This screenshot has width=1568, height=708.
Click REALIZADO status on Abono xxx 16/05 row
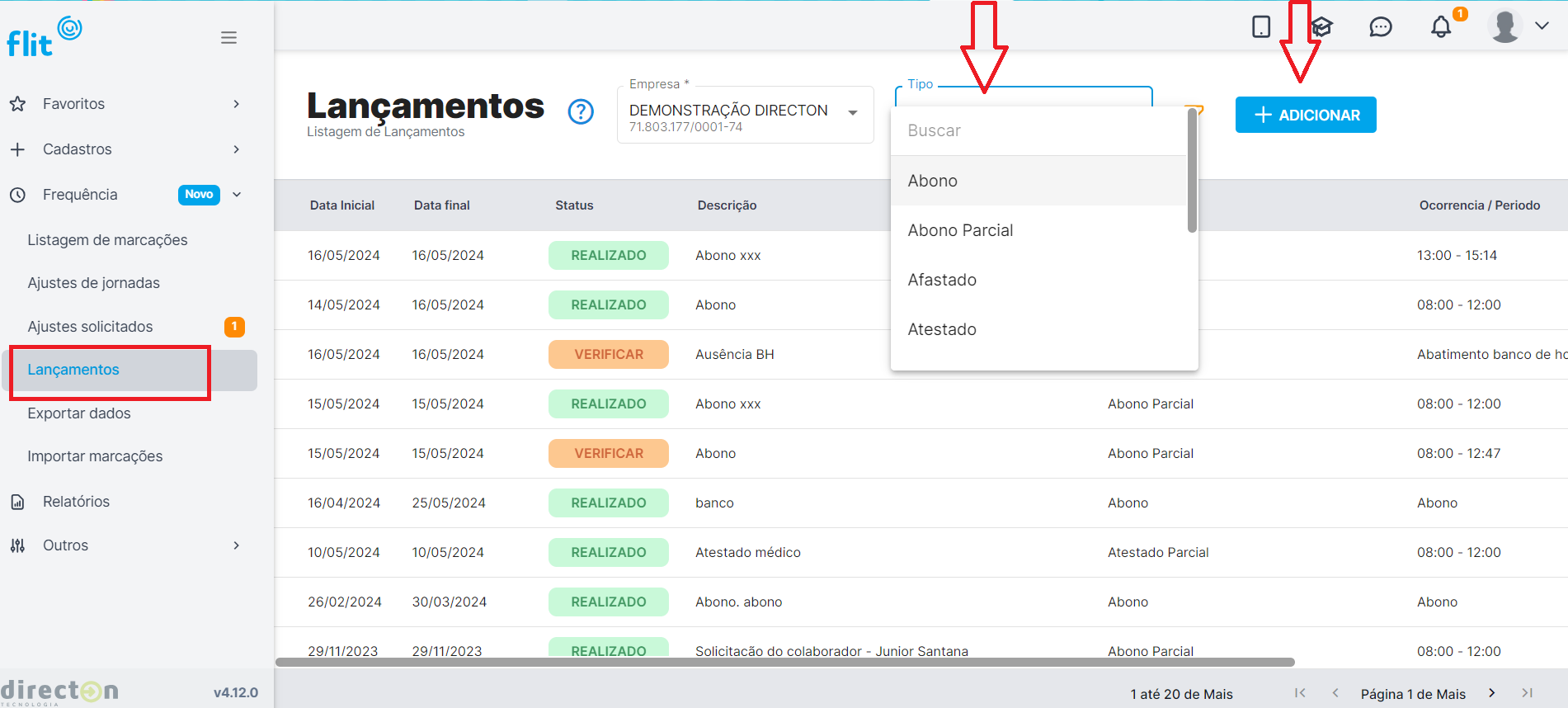click(x=609, y=255)
